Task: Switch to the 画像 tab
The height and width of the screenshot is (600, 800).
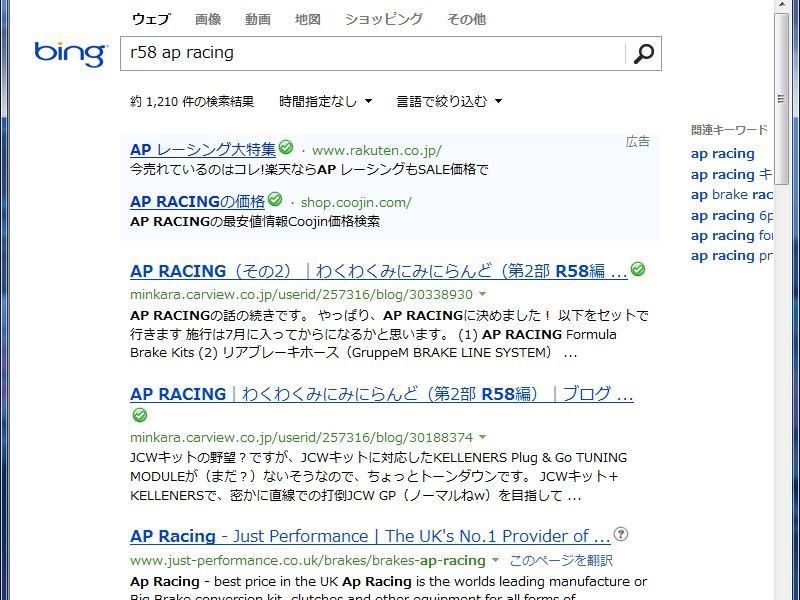Action: [x=208, y=19]
